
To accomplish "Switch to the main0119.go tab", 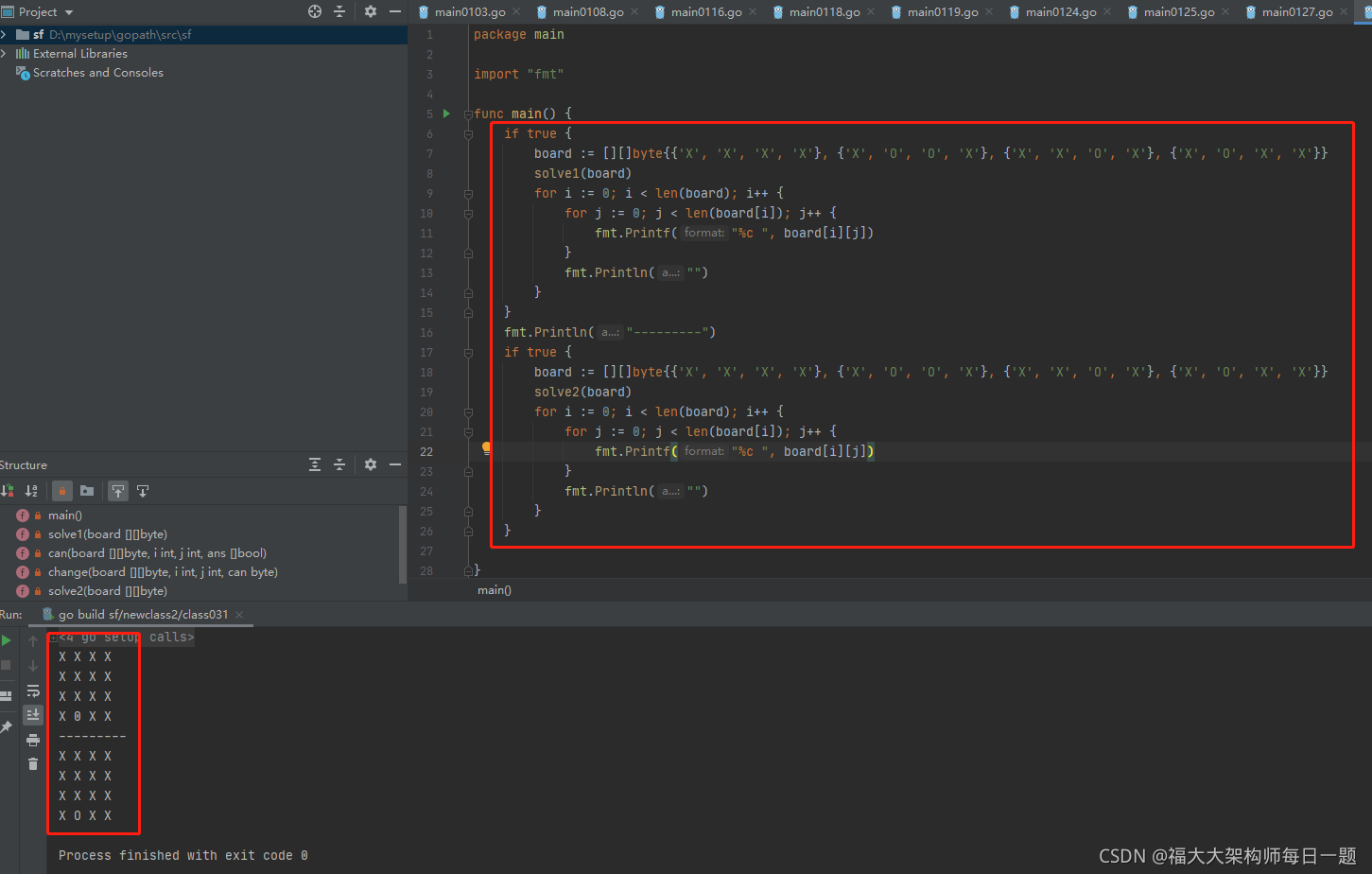I will coord(942,12).
